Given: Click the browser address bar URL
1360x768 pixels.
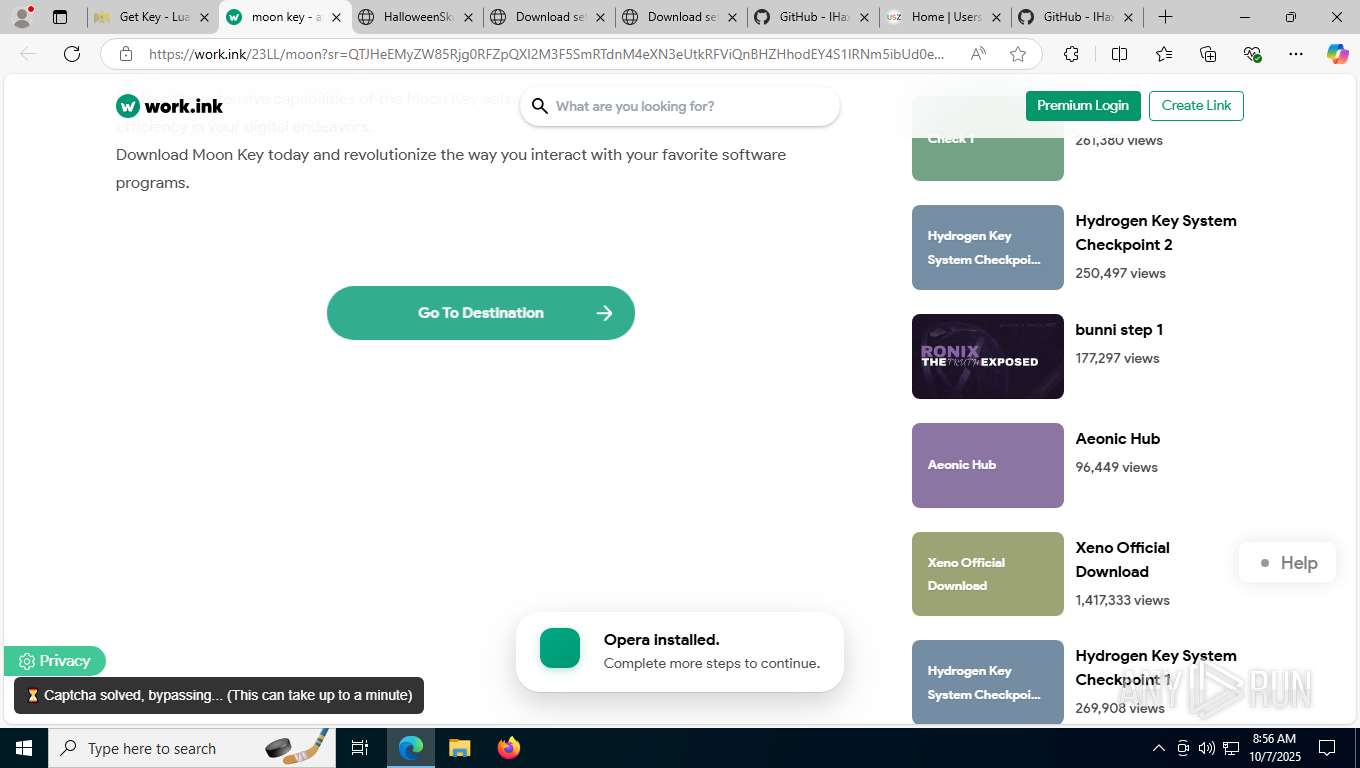Looking at the screenshot, I should [x=546, y=54].
